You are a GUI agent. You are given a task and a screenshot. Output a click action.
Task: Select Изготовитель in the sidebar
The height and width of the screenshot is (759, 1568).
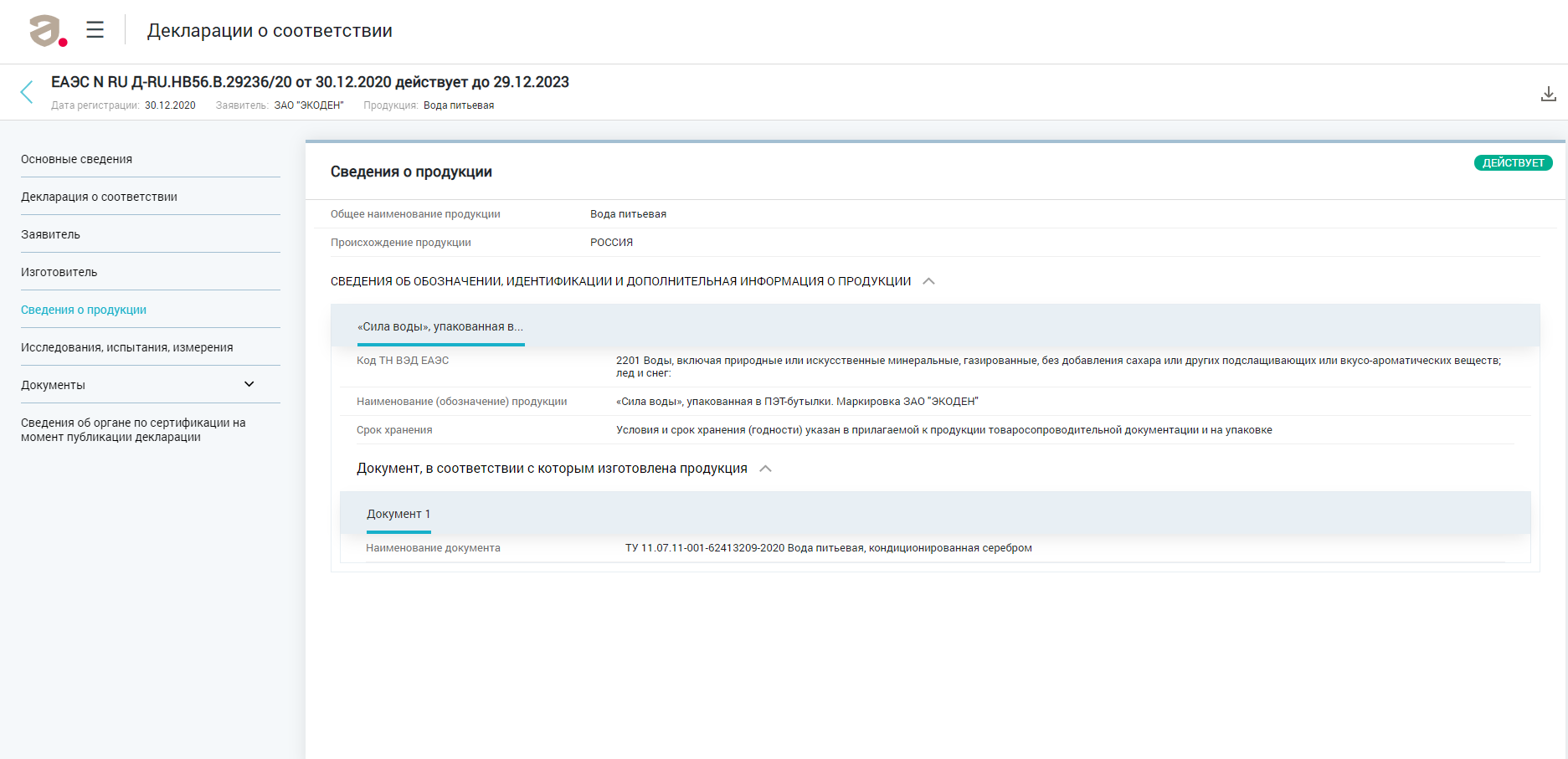pos(59,272)
